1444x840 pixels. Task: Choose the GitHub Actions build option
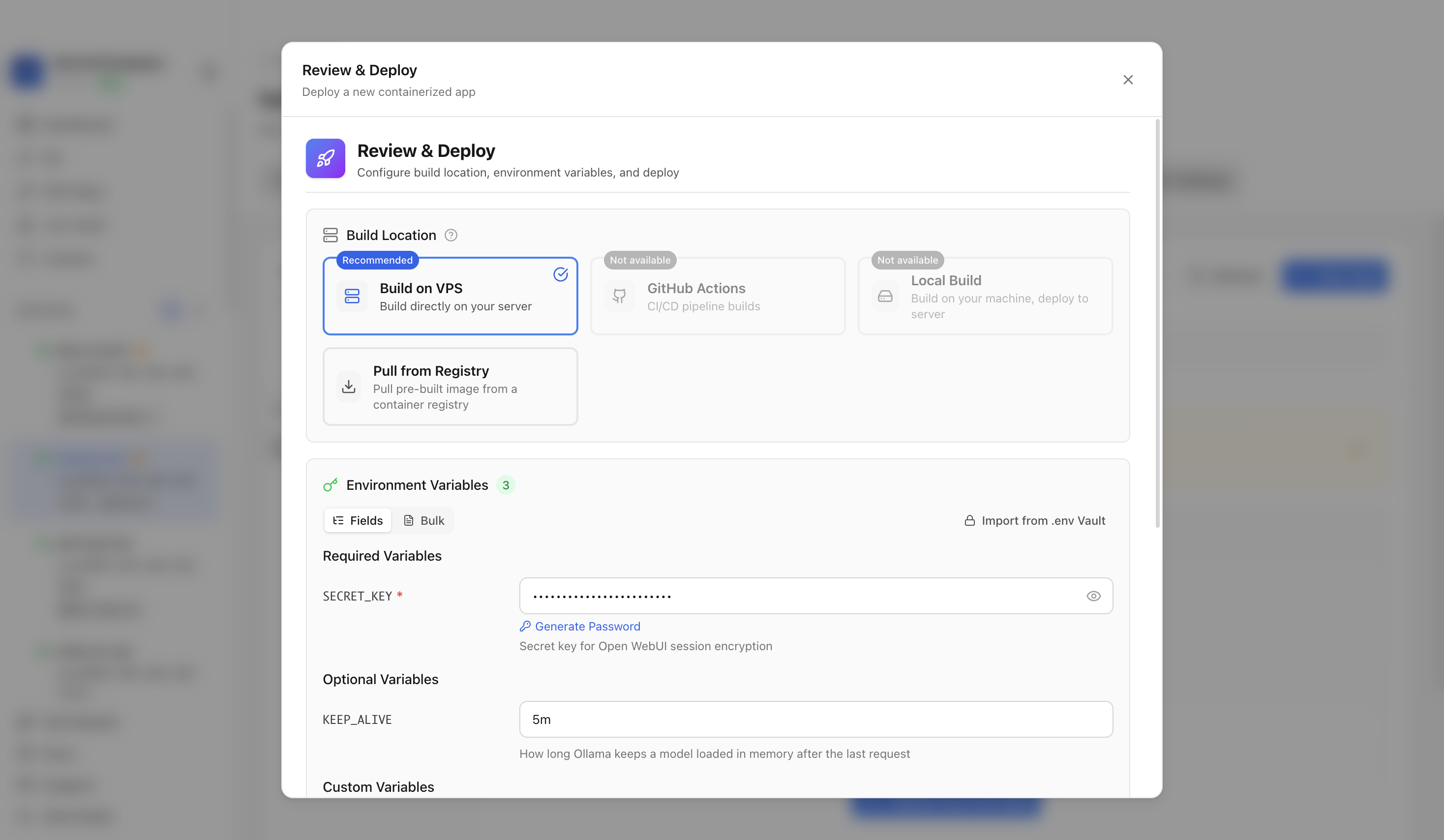(718, 296)
